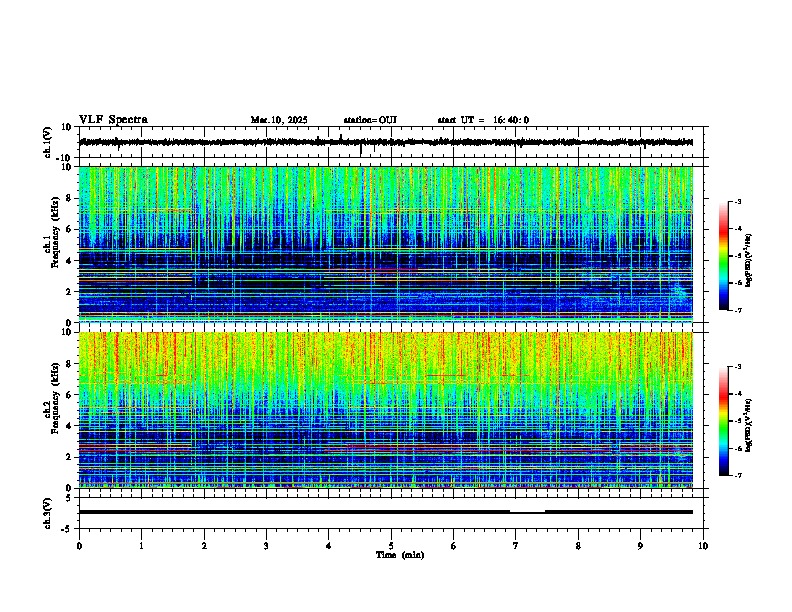Click the 'Time (min)' axis label
Screen dimensions: 792x612
[x=400, y=555]
